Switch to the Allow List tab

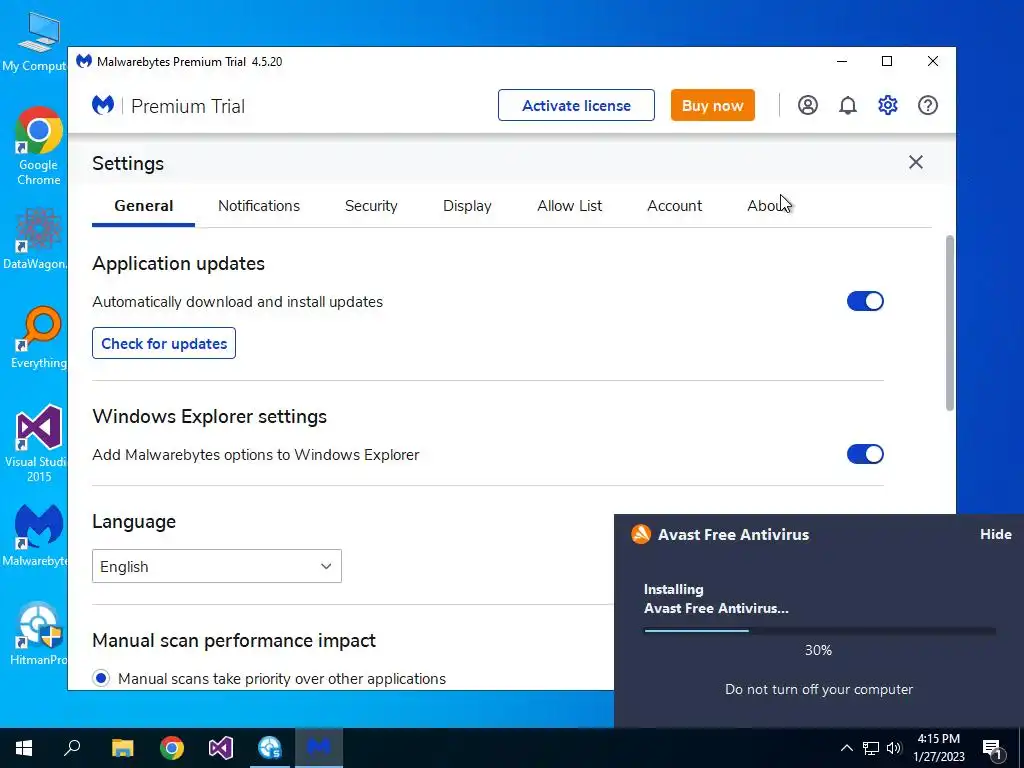pos(569,206)
